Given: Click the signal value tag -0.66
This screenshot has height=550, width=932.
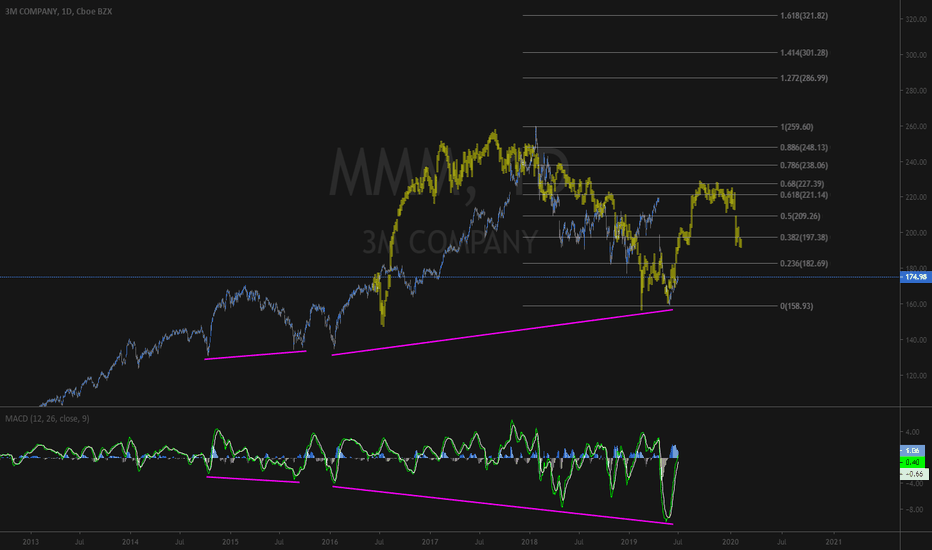Looking at the screenshot, I should coord(914,474).
